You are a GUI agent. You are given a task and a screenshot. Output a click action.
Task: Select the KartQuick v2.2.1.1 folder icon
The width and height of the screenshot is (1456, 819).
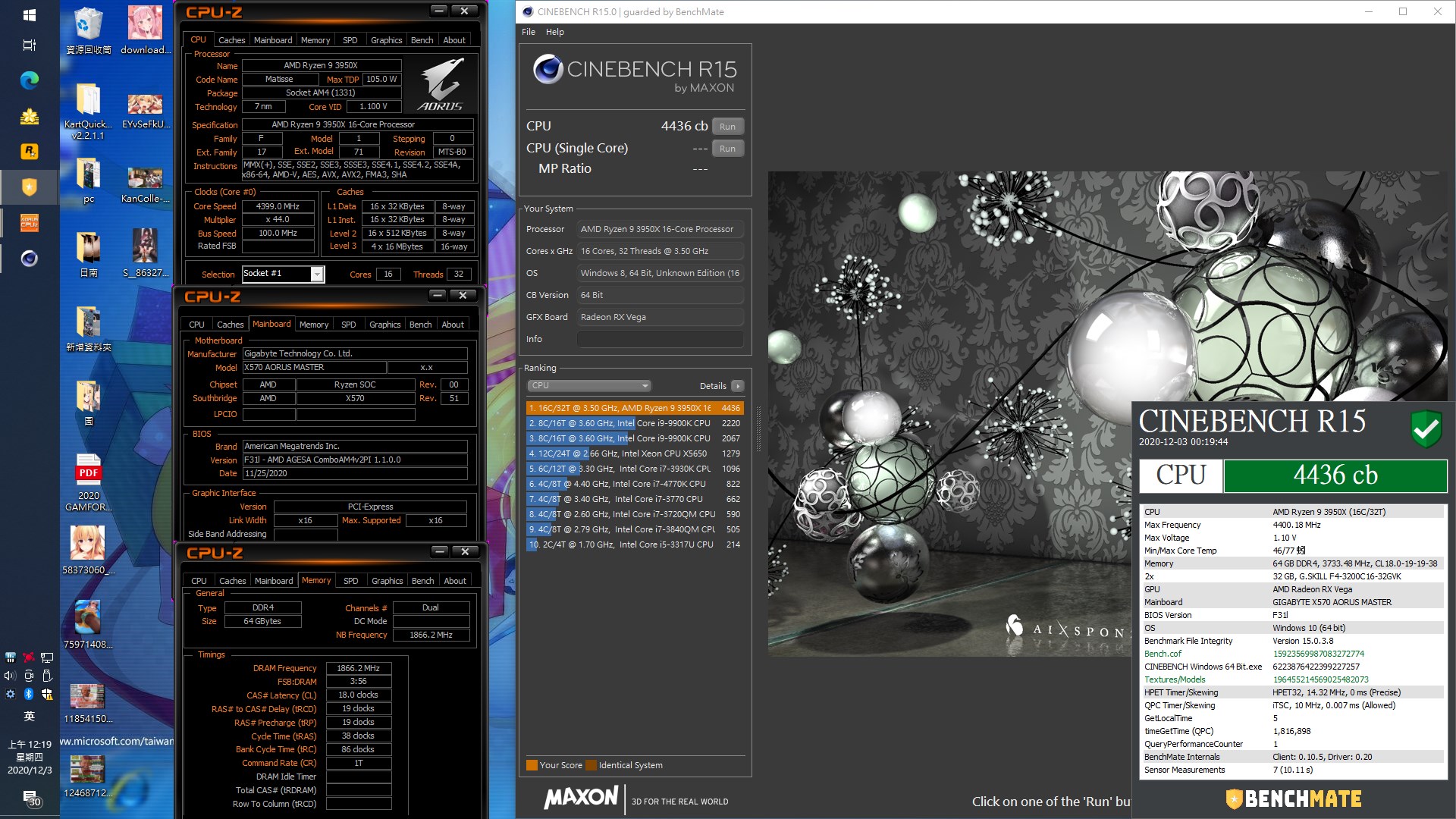pyautogui.click(x=89, y=111)
